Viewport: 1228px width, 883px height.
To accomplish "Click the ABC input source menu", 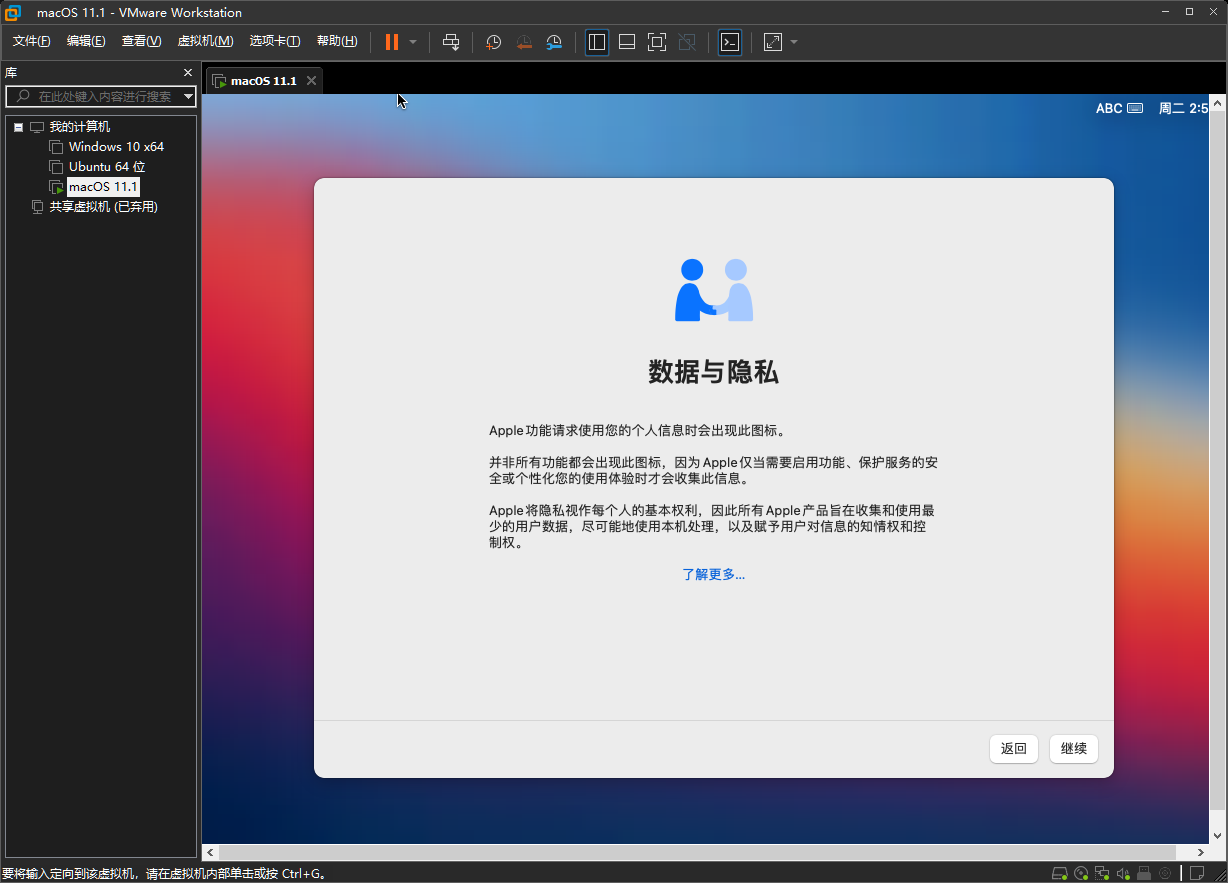I will (1109, 108).
